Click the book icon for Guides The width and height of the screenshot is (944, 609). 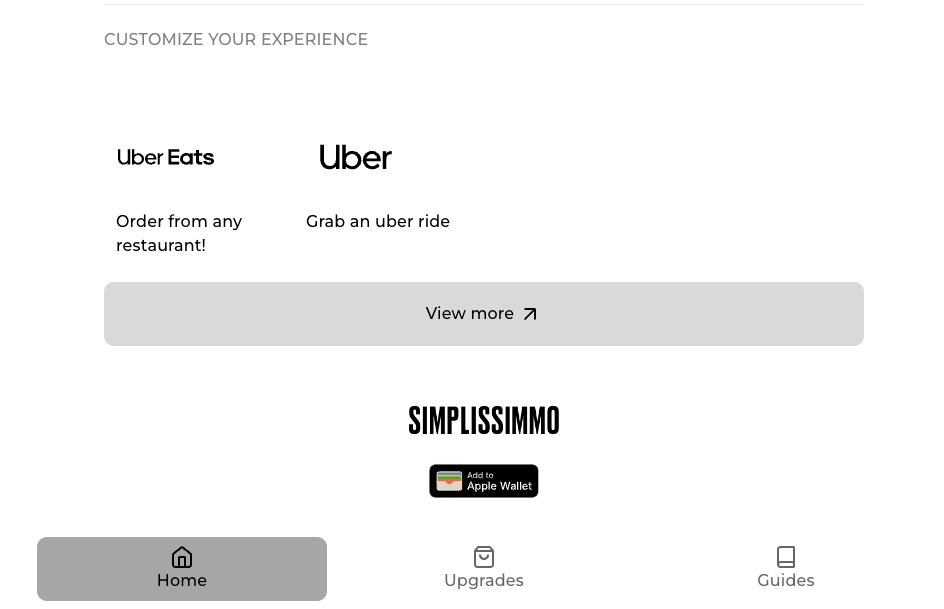786,557
